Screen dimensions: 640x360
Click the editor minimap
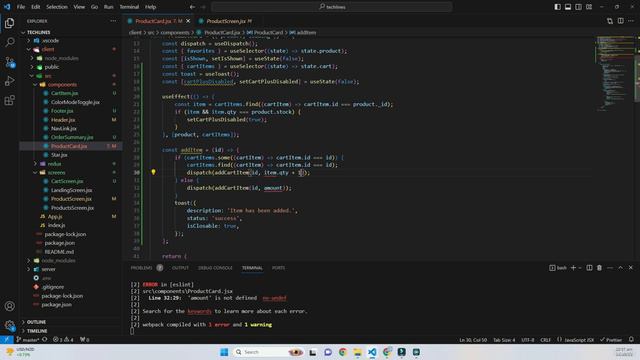tap(614, 73)
